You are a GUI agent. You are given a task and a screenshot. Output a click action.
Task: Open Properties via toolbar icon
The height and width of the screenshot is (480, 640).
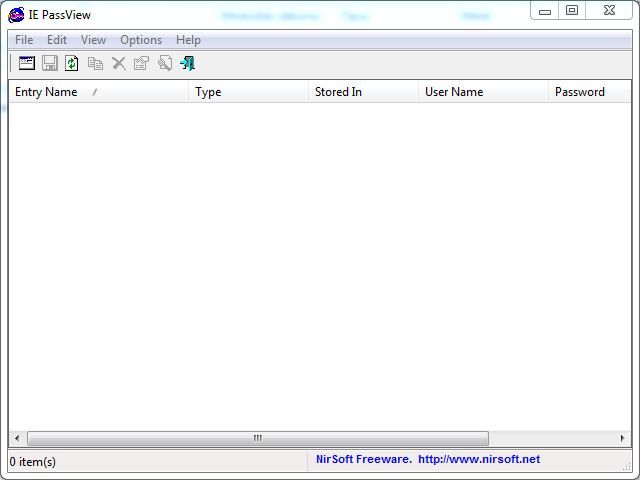(x=141, y=64)
